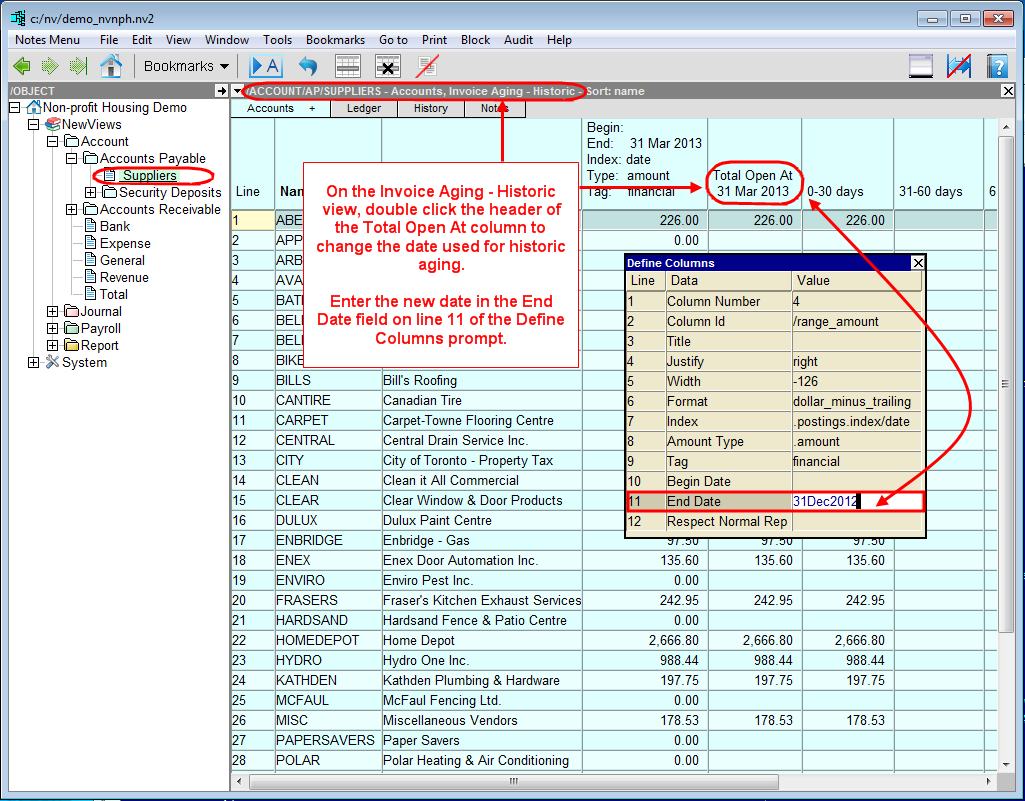Click the crossed-out document icon

click(428, 66)
